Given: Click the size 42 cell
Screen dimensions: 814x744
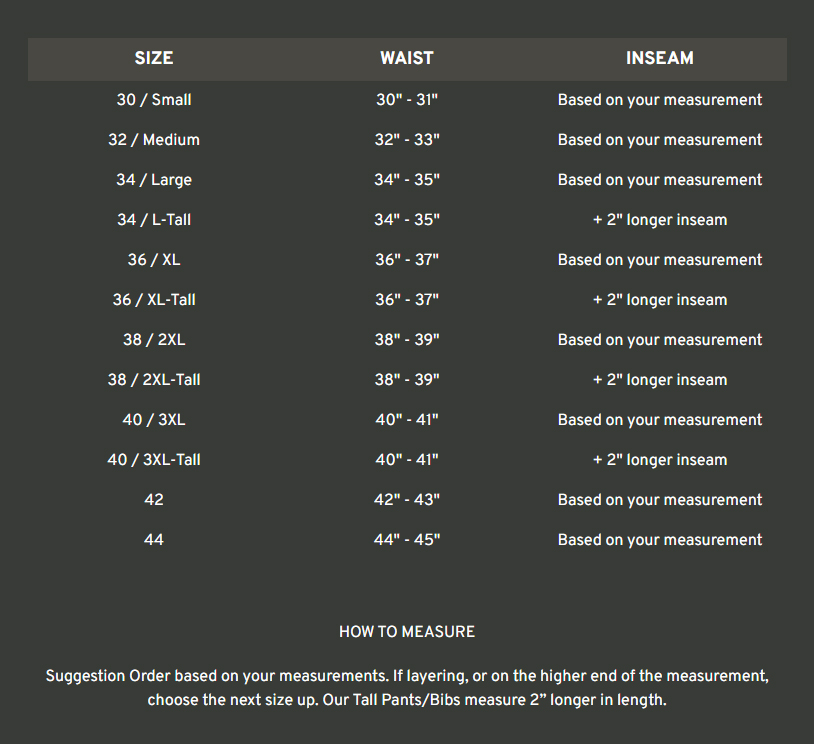Looking at the screenshot, I should (x=154, y=500).
